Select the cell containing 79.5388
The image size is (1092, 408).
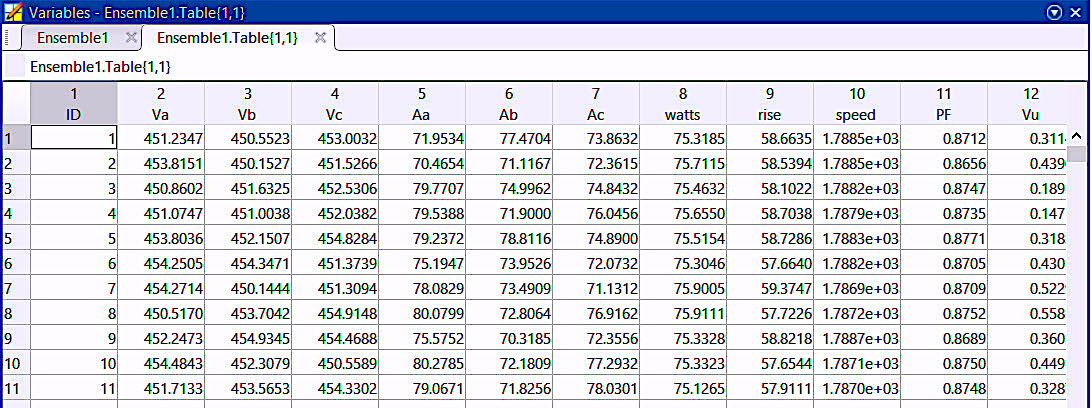422,214
